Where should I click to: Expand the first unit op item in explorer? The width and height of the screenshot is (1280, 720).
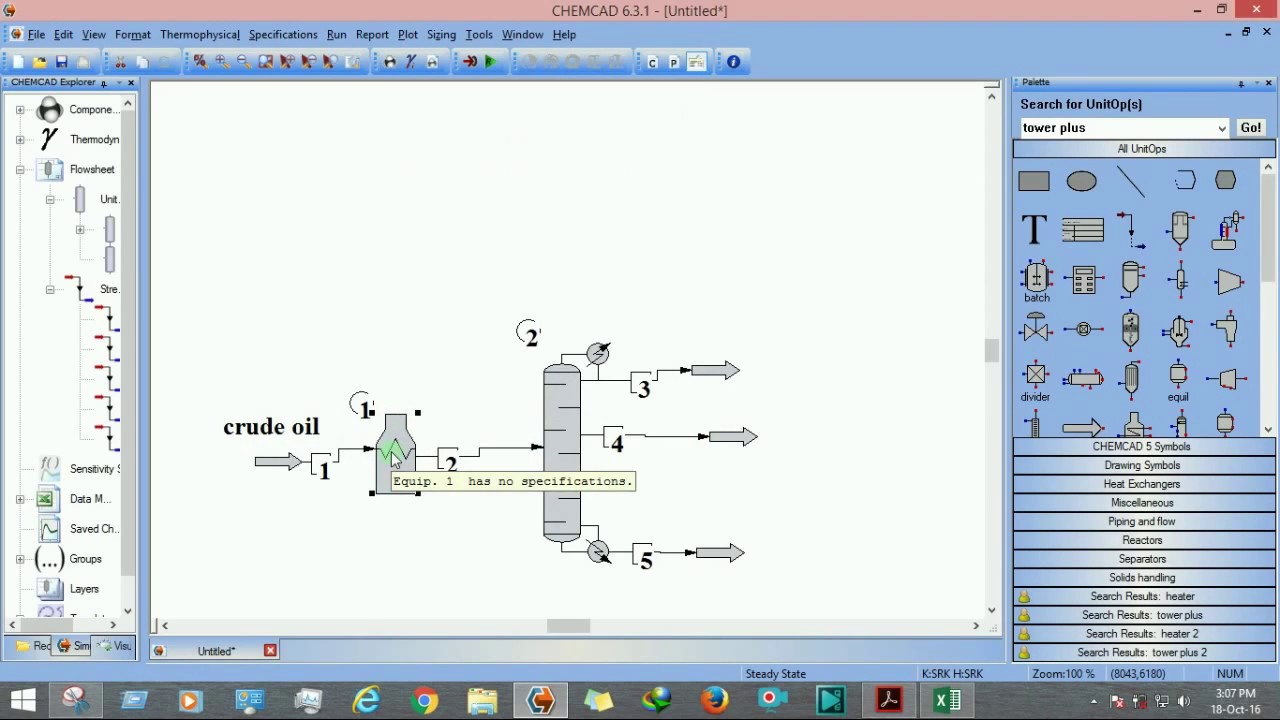[x=80, y=230]
